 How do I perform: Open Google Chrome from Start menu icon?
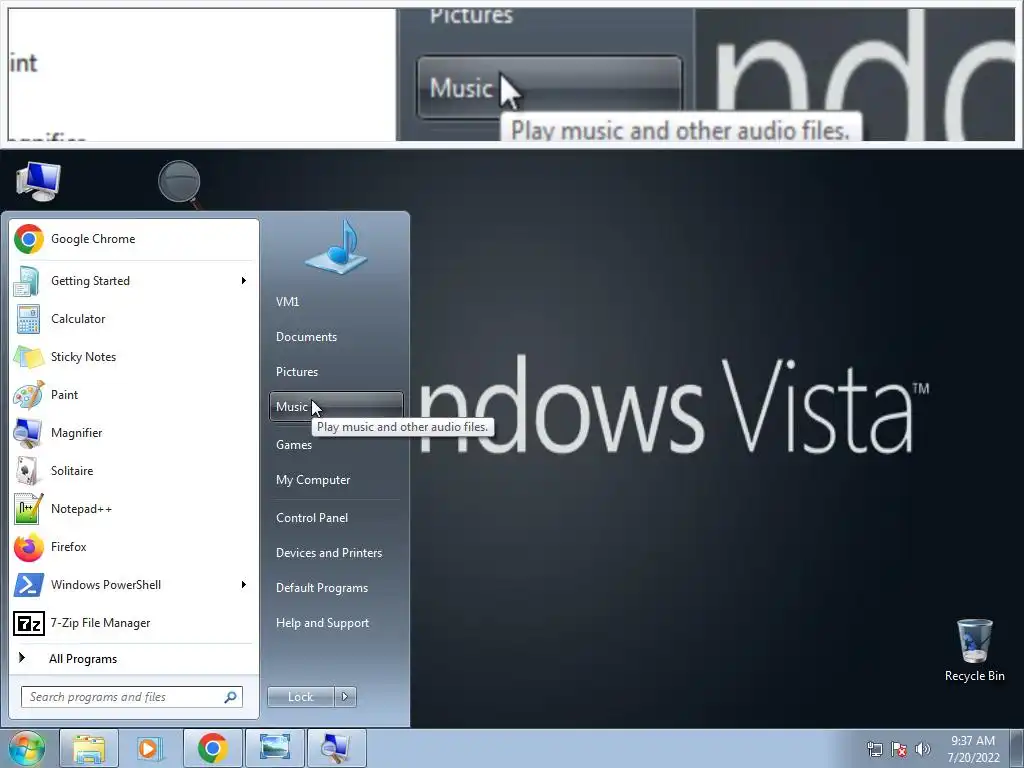pos(29,239)
